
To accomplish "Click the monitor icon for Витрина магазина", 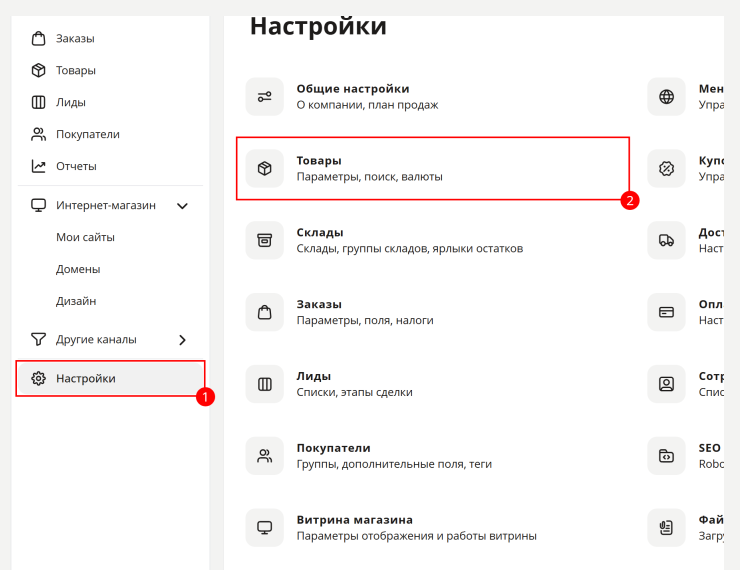I will [x=265, y=528].
